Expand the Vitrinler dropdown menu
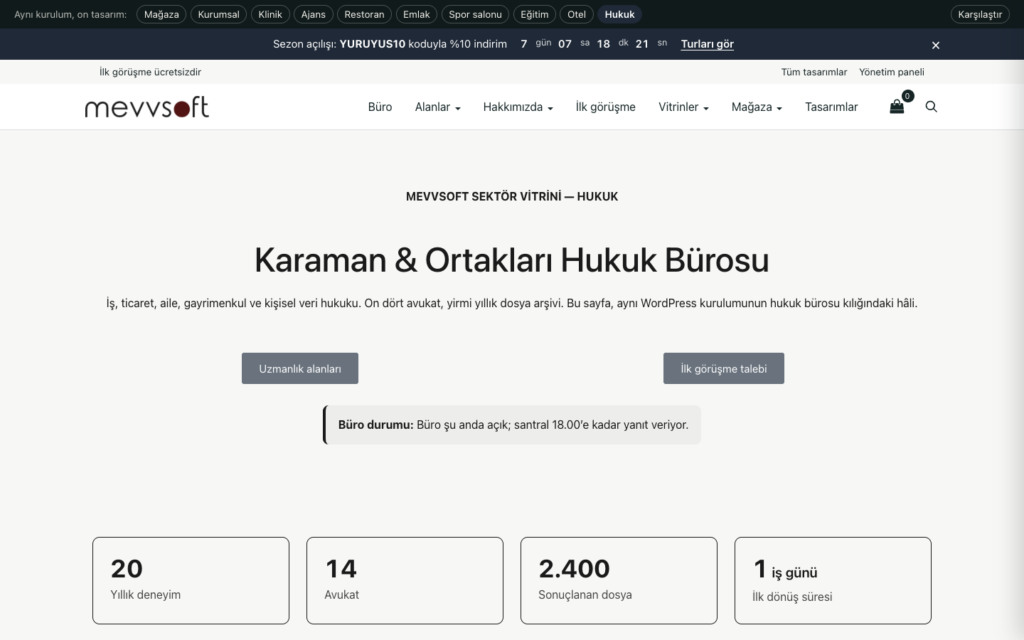 [x=683, y=106]
